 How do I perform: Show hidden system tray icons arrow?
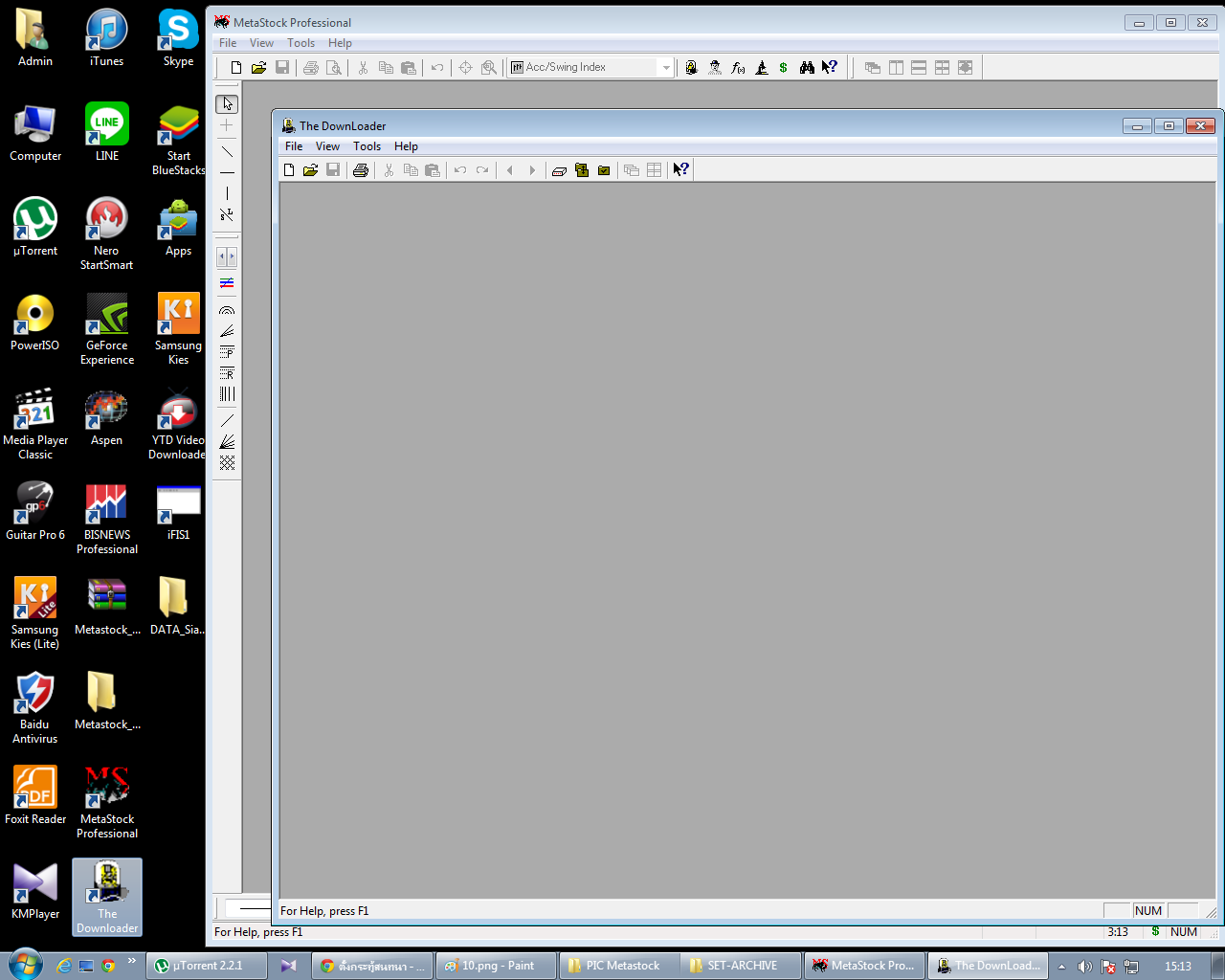coord(1061,967)
